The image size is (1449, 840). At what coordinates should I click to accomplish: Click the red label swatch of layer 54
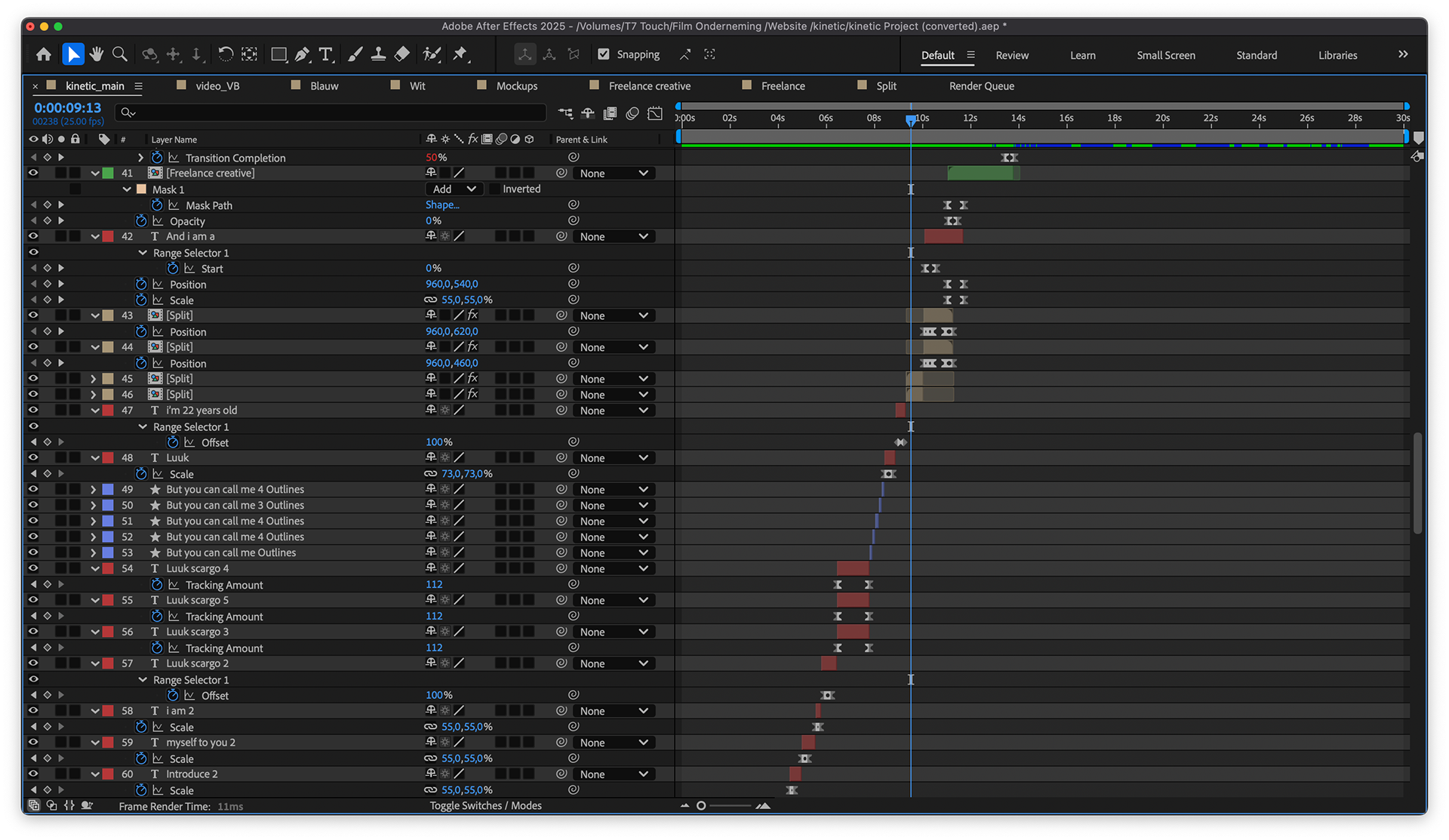[108, 569]
